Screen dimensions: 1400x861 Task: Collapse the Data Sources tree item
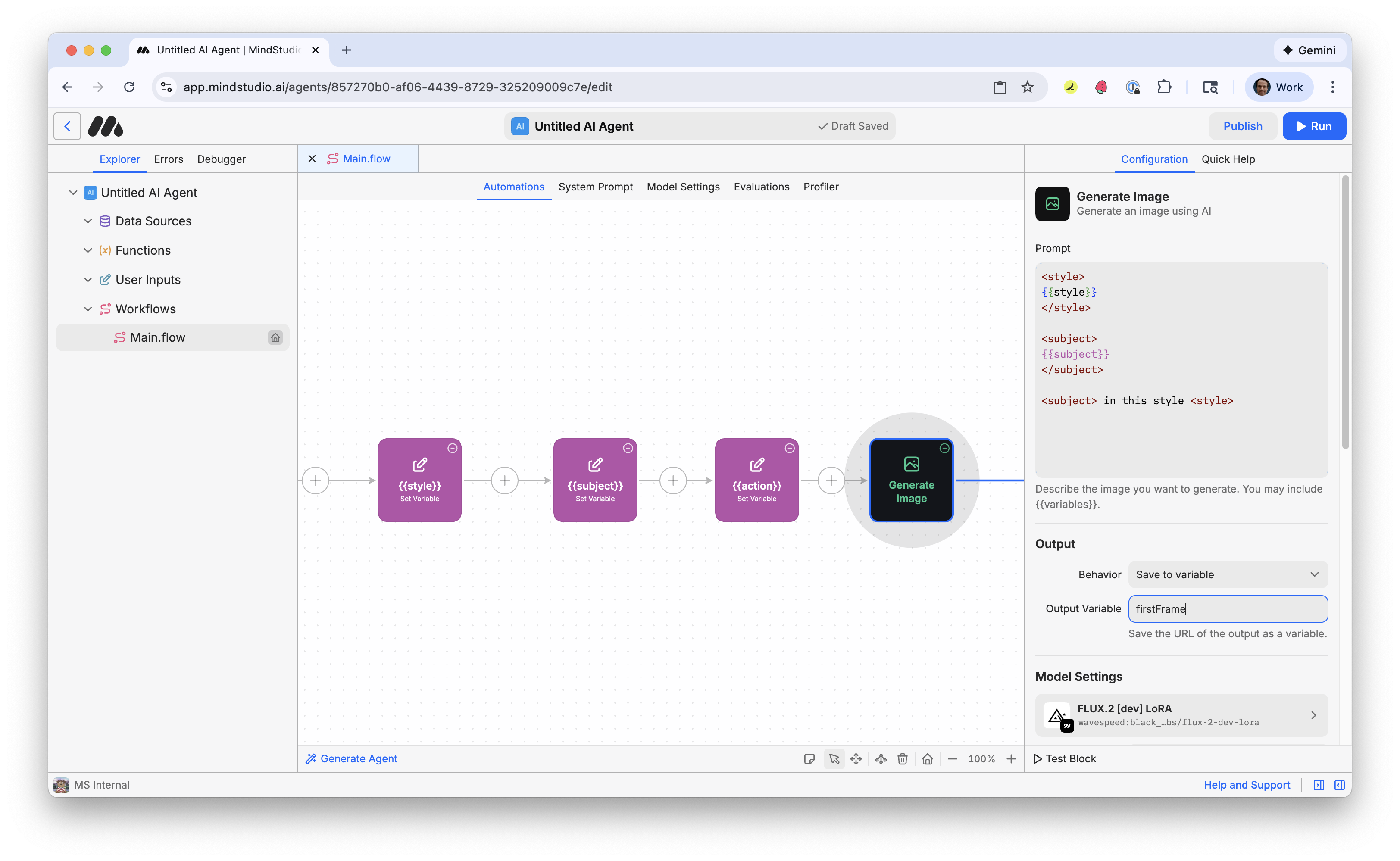[88, 221]
